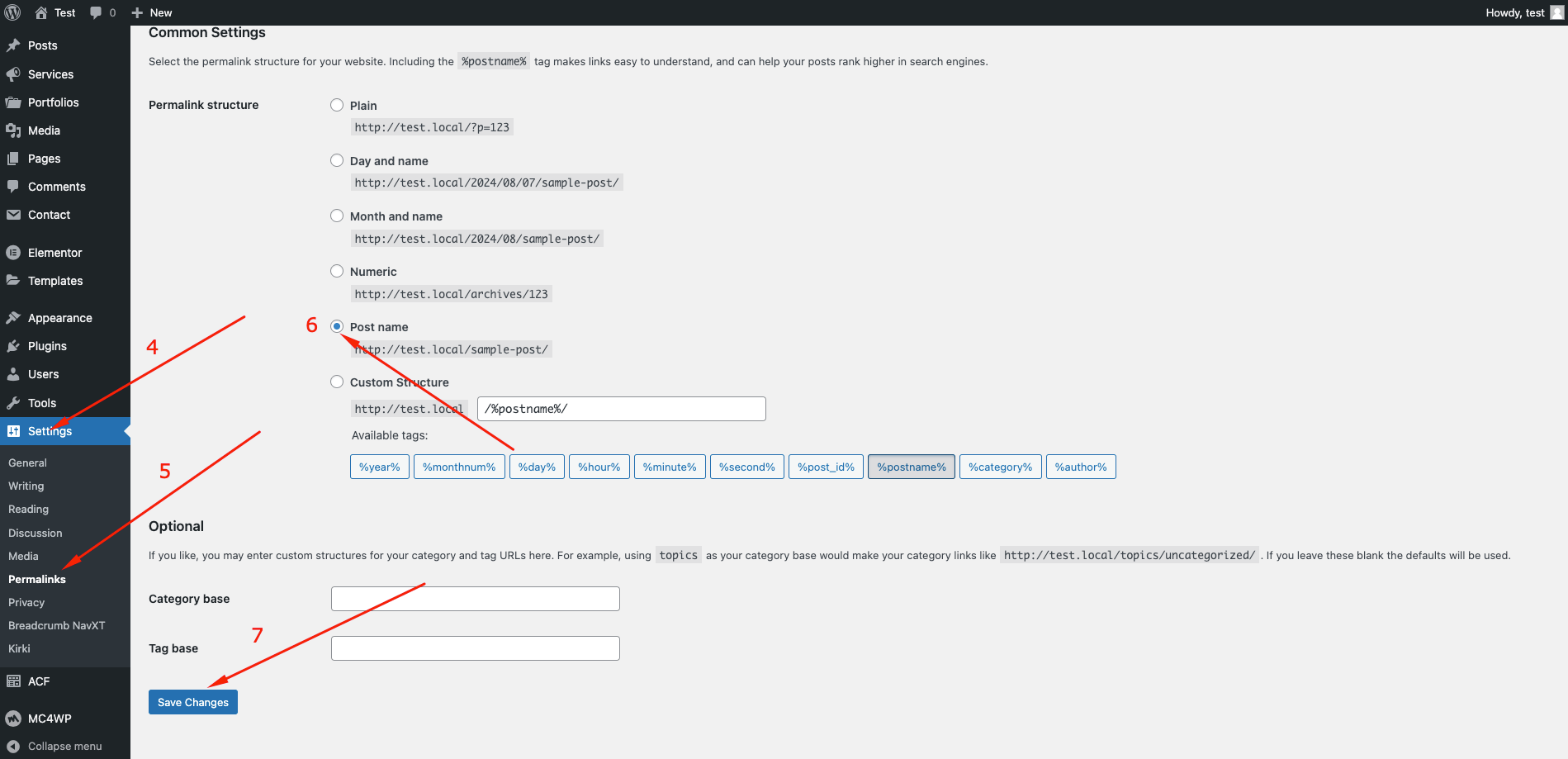
Task: Select the Custom Structure radio button
Action: click(x=337, y=382)
